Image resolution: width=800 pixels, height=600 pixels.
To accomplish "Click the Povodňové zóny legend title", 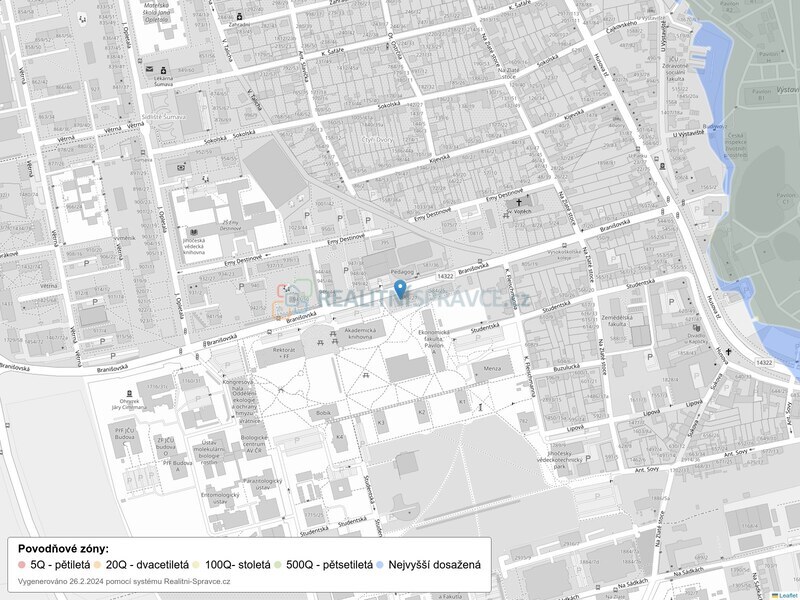I will (x=64, y=549).
